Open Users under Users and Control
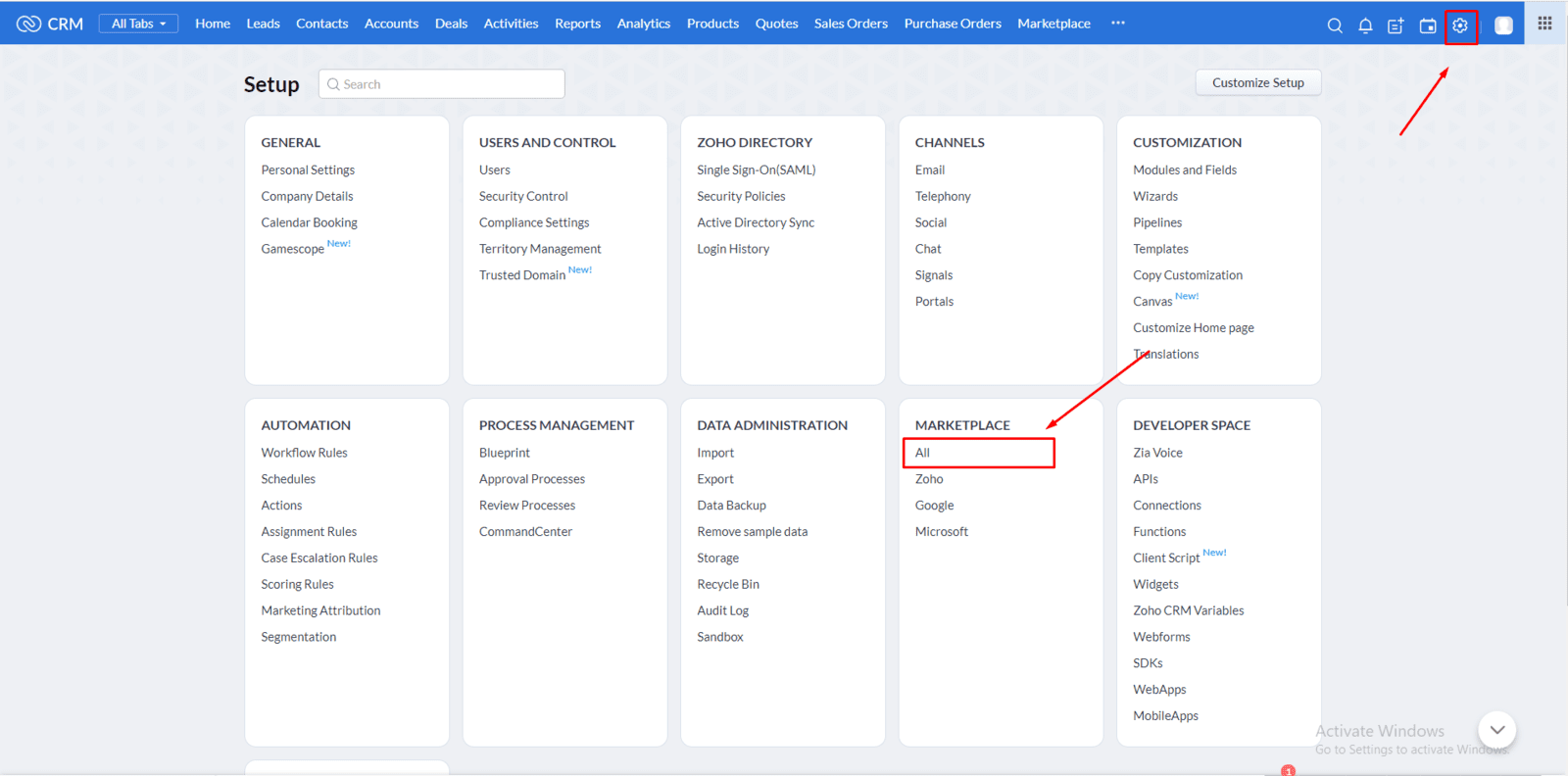1568x776 pixels. pyautogui.click(x=494, y=170)
